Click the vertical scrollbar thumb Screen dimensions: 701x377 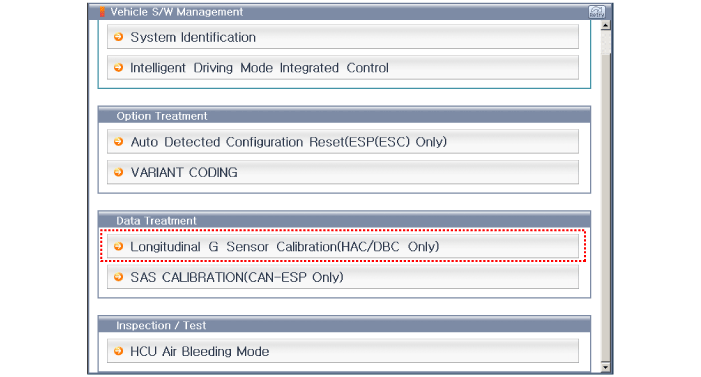605,42
